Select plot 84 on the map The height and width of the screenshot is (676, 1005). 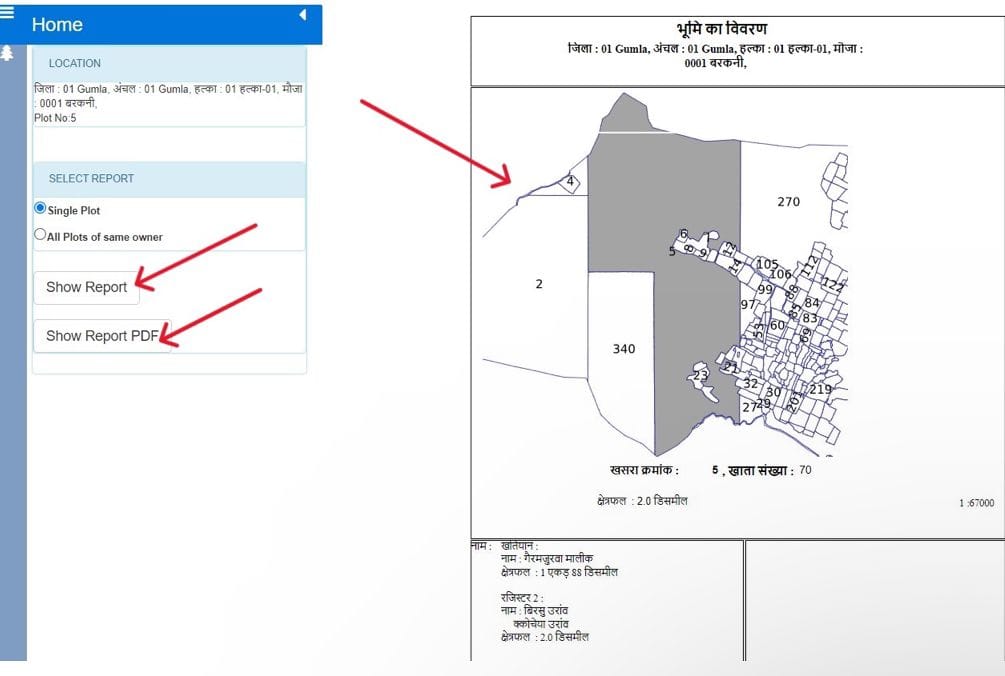tap(812, 303)
